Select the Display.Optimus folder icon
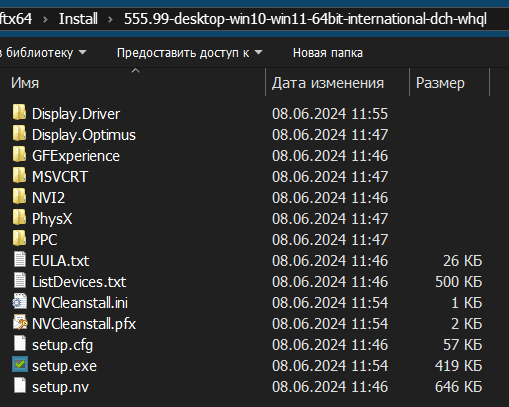Screen dimensions: 509x407 tap(19, 133)
